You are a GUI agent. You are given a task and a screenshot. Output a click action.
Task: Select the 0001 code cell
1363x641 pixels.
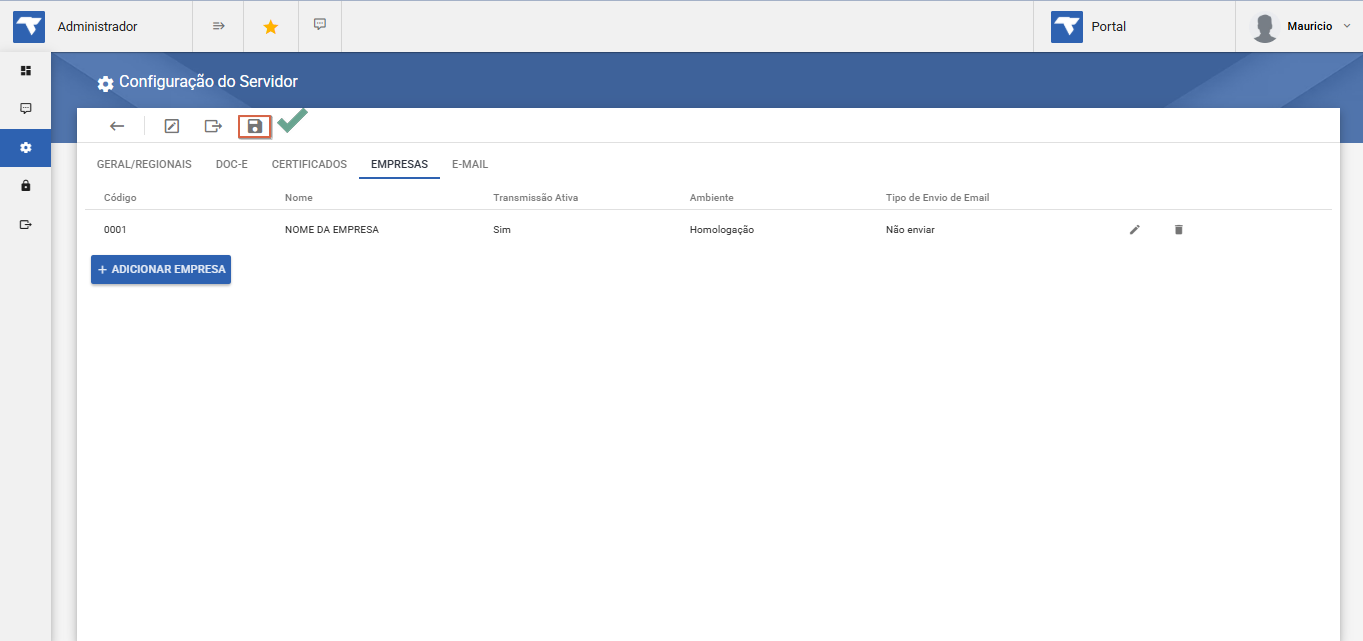click(115, 229)
